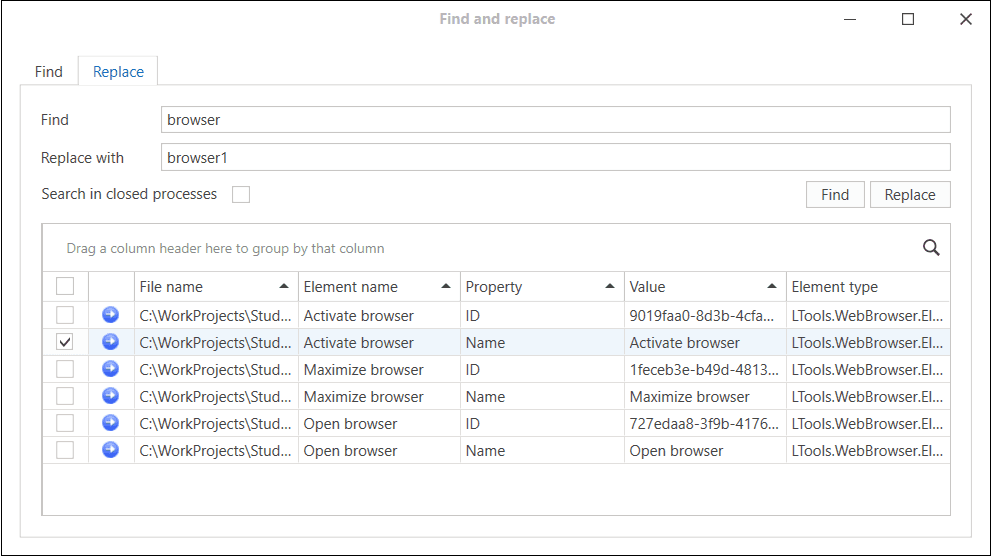This screenshot has height=557, width=991.
Task: Click blue arrow icon for Open browser ID row
Action: coord(111,423)
